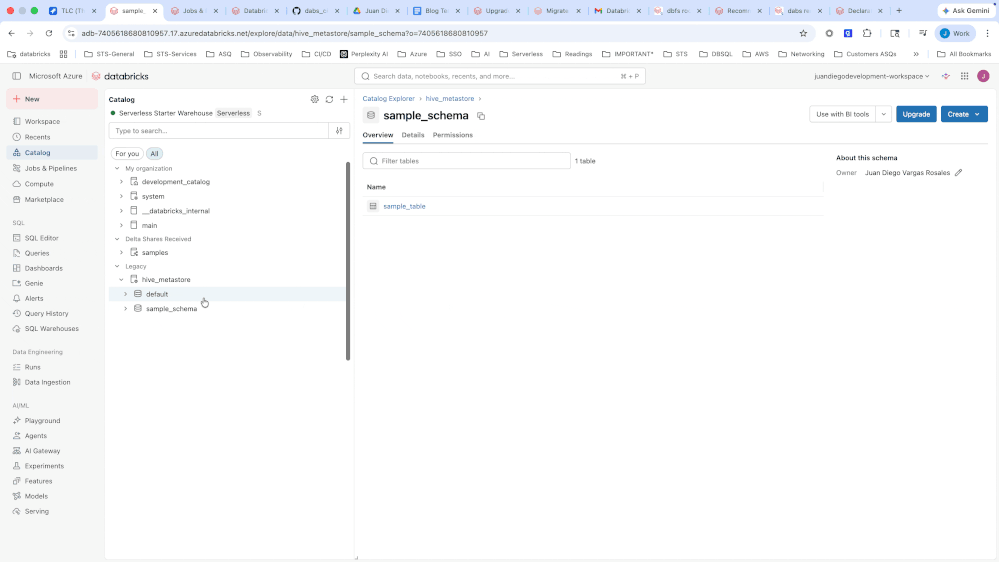Image resolution: width=999 pixels, height=562 pixels.
Task: Open Jobs & Pipelines in the sidebar
Action: (x=52, y=168)
